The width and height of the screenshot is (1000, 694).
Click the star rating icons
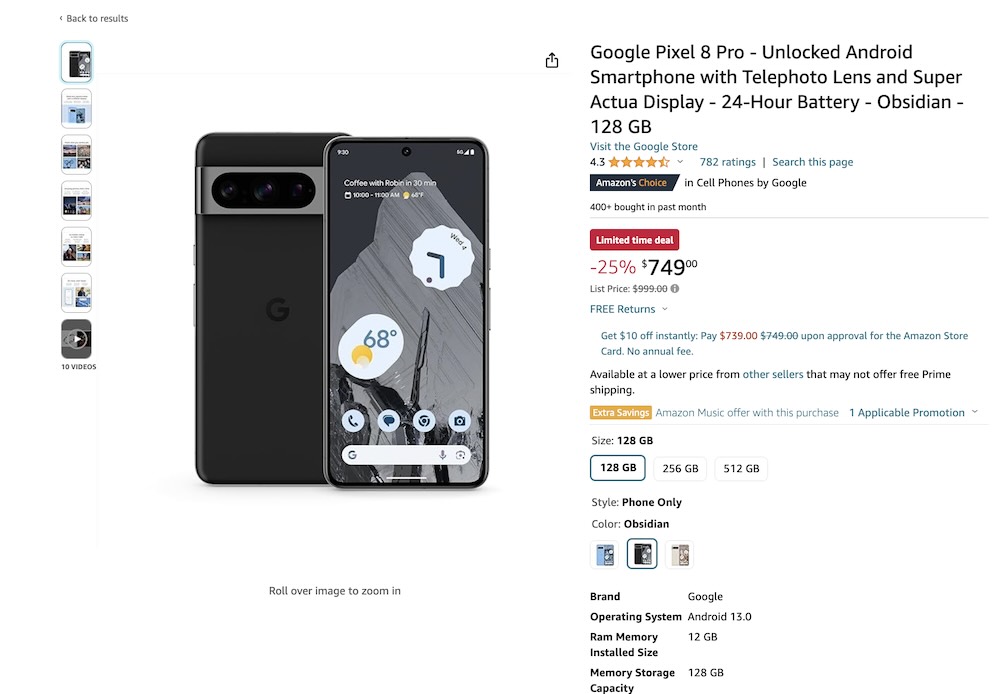pos(639,162)
